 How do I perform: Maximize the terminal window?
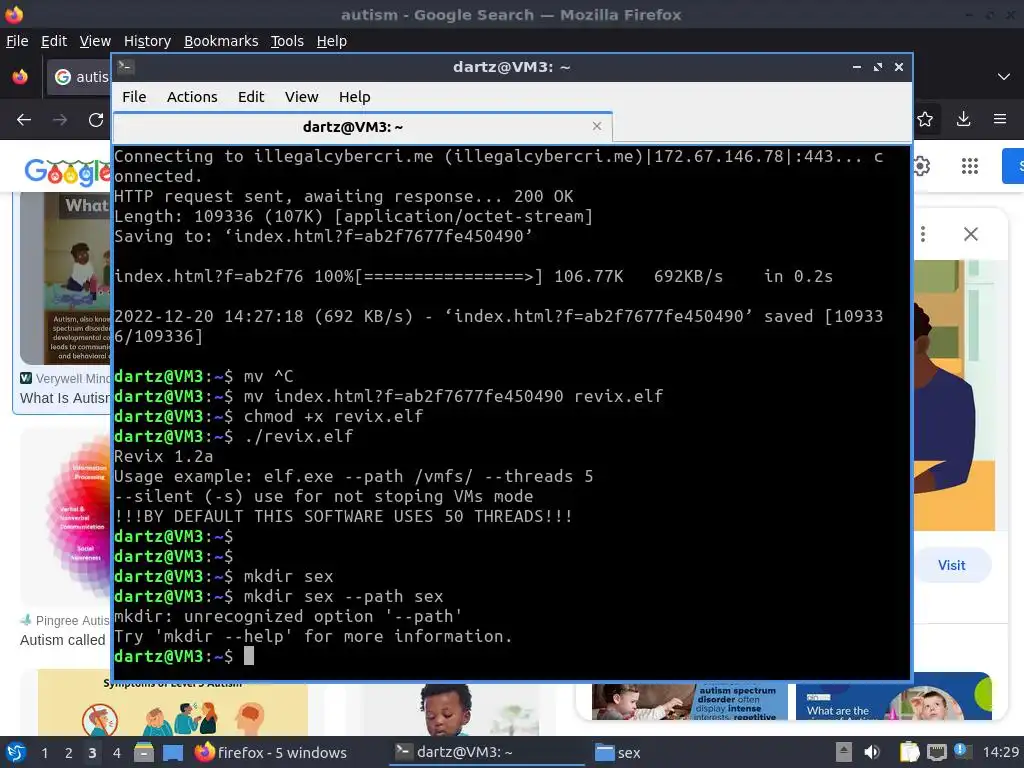coord(878,67)
